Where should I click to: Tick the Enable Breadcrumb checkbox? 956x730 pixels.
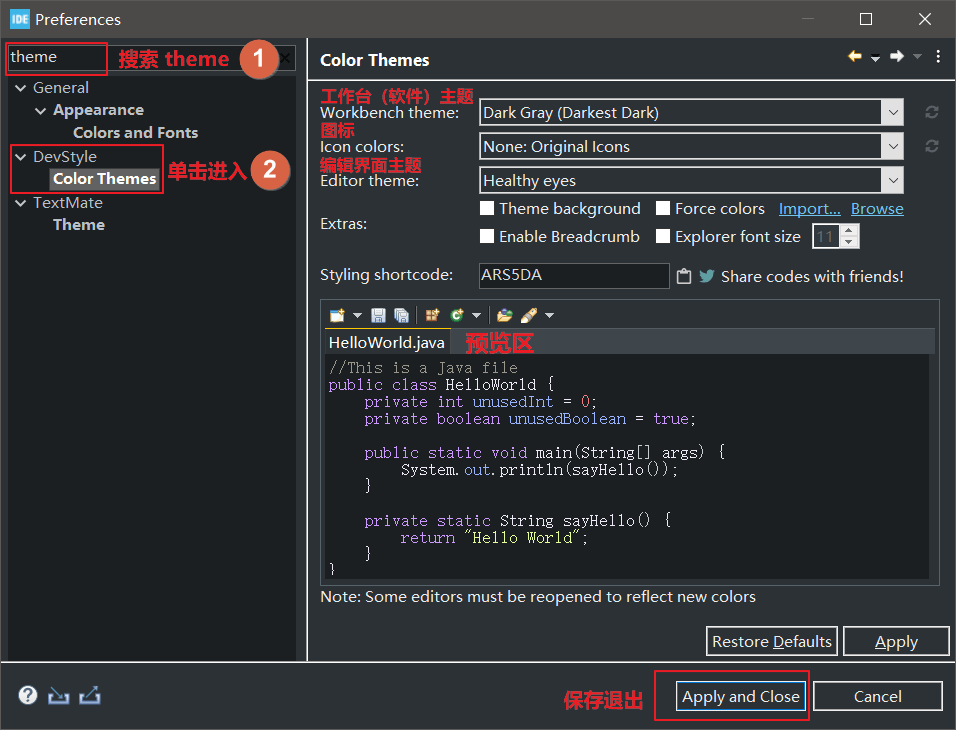coord(487,236)
